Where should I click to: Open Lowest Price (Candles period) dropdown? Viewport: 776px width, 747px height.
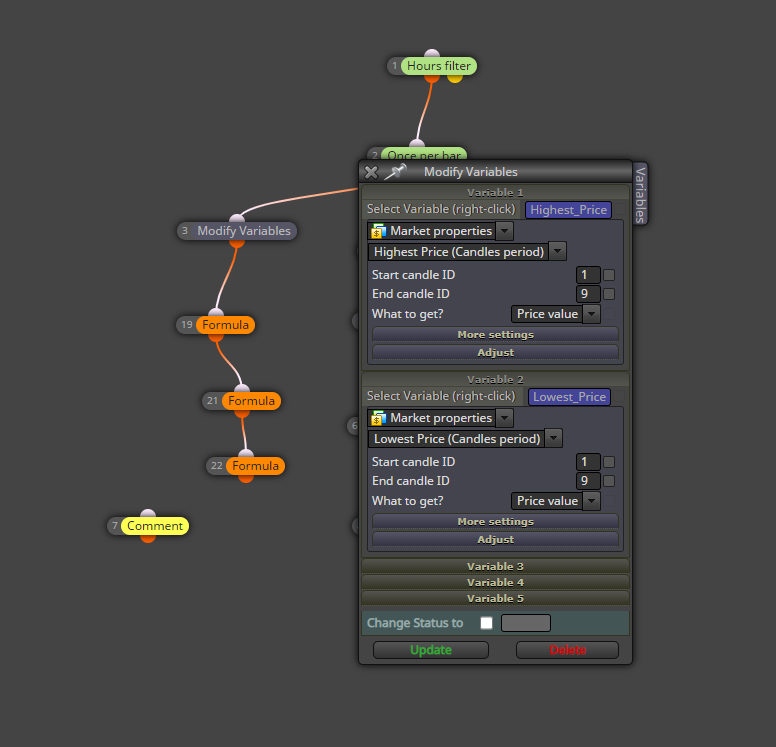pos(553,439)
